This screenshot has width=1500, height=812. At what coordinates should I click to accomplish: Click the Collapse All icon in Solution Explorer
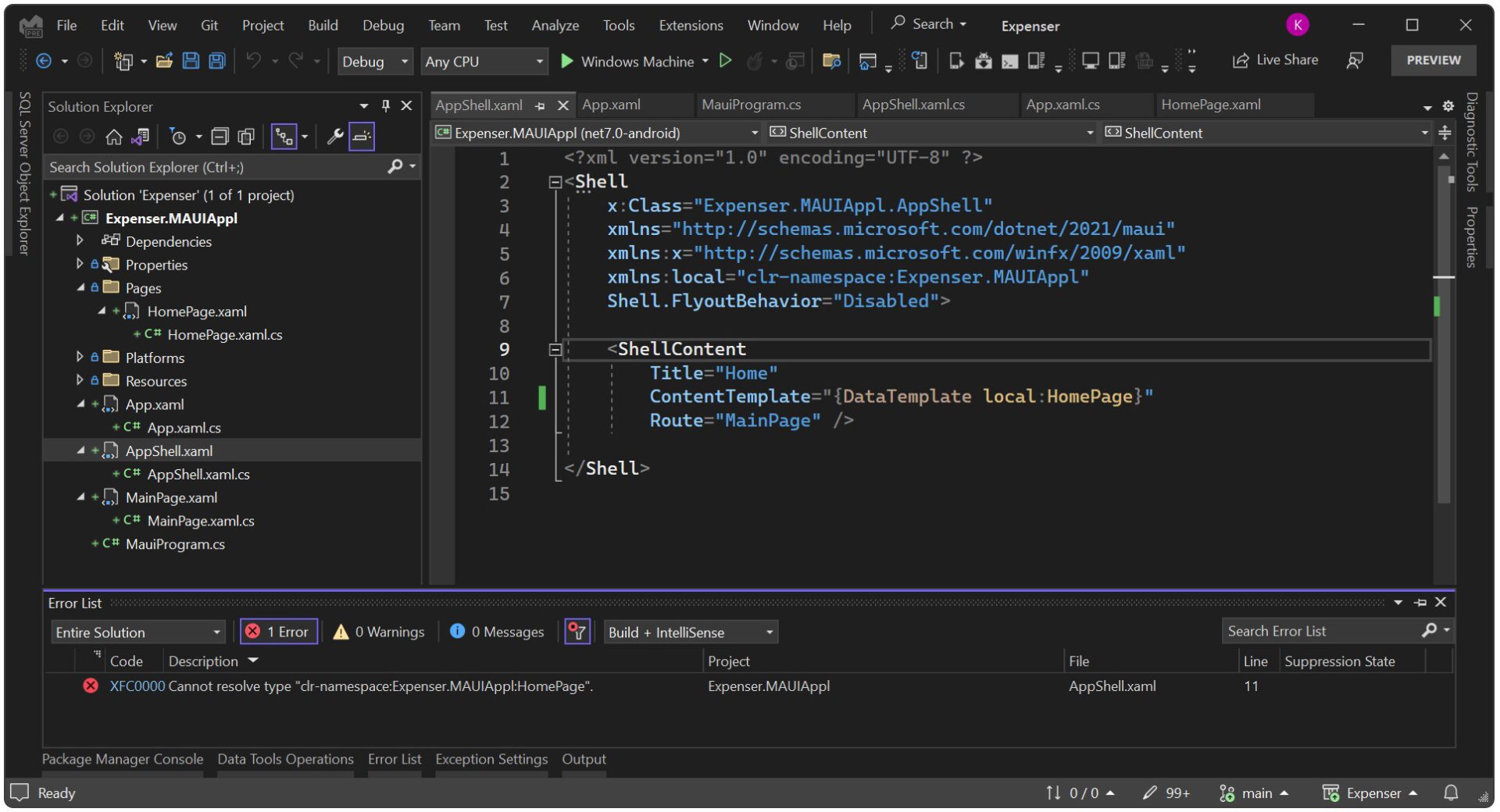click(x=220, y=137)
